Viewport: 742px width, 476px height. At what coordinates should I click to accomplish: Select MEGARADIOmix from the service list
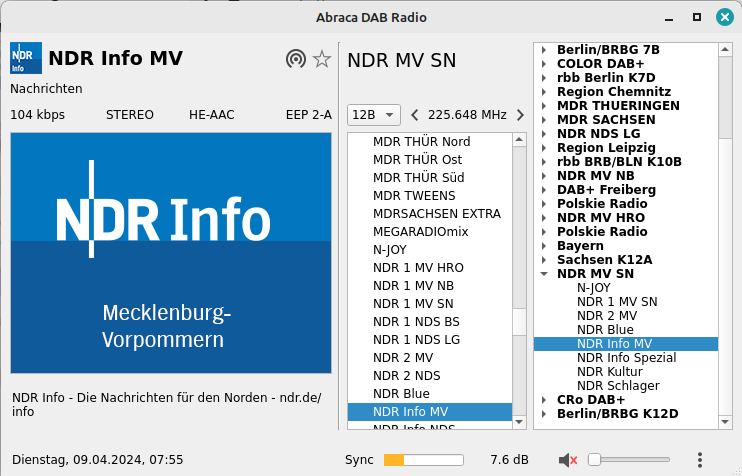tap(420, 232)
